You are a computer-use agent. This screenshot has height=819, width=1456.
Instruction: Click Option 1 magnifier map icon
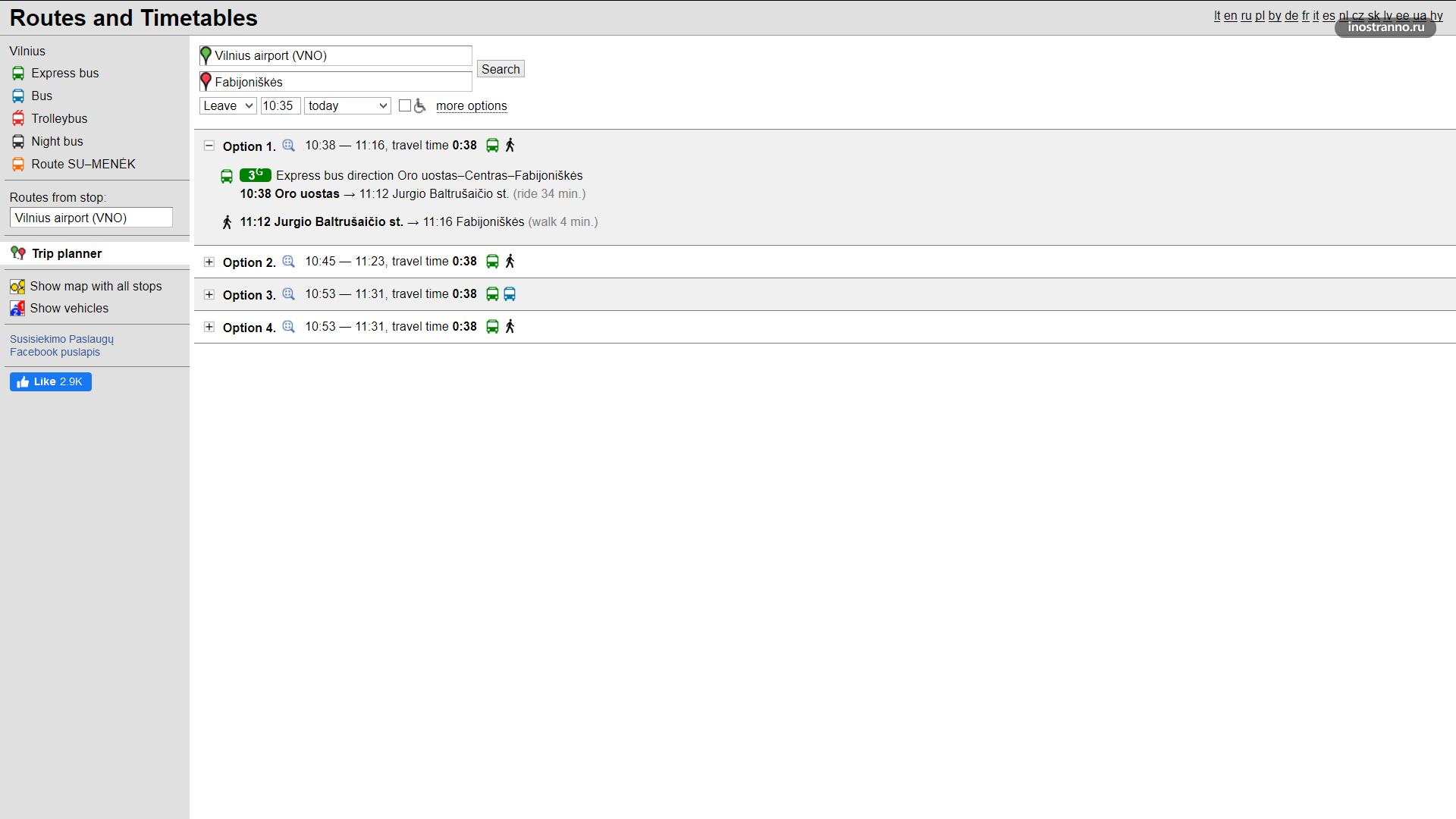(288, 145)
